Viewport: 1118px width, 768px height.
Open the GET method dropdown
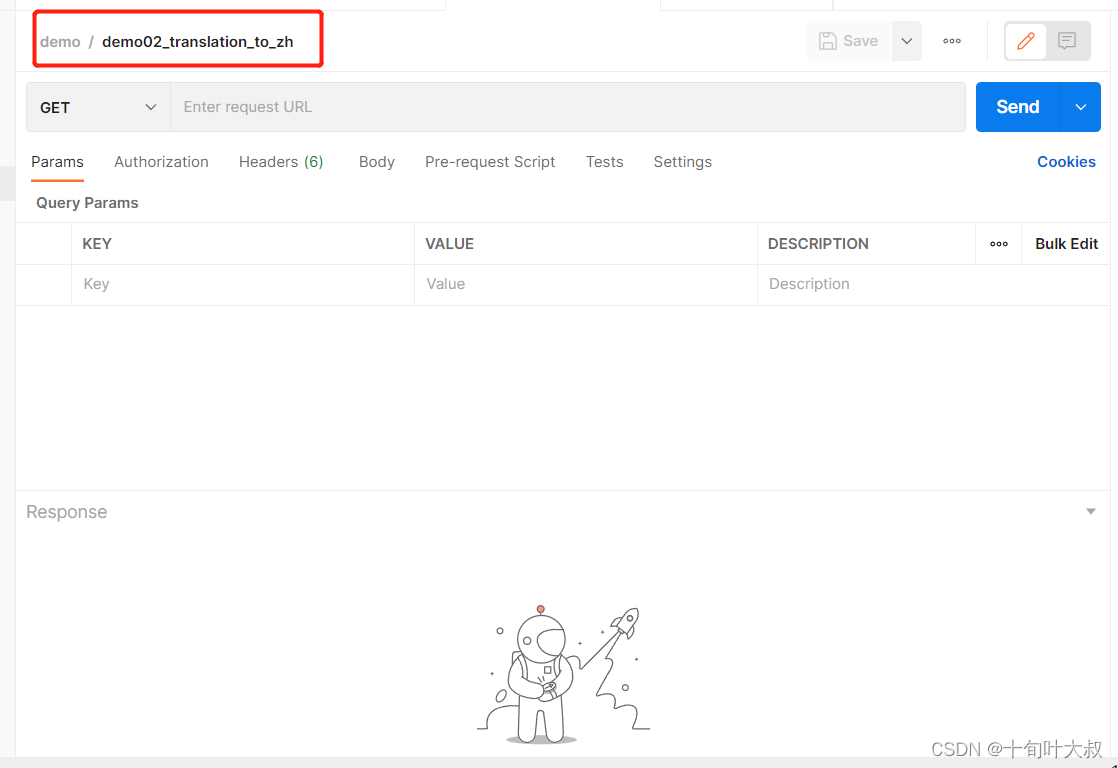98,107
